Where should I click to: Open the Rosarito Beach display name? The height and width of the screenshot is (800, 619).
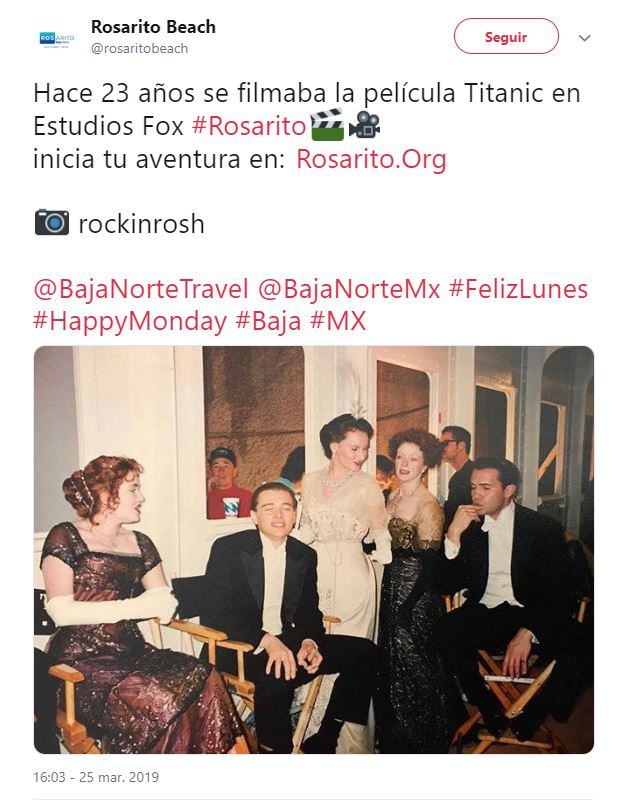pyautogui.click(x=153, y=27)
